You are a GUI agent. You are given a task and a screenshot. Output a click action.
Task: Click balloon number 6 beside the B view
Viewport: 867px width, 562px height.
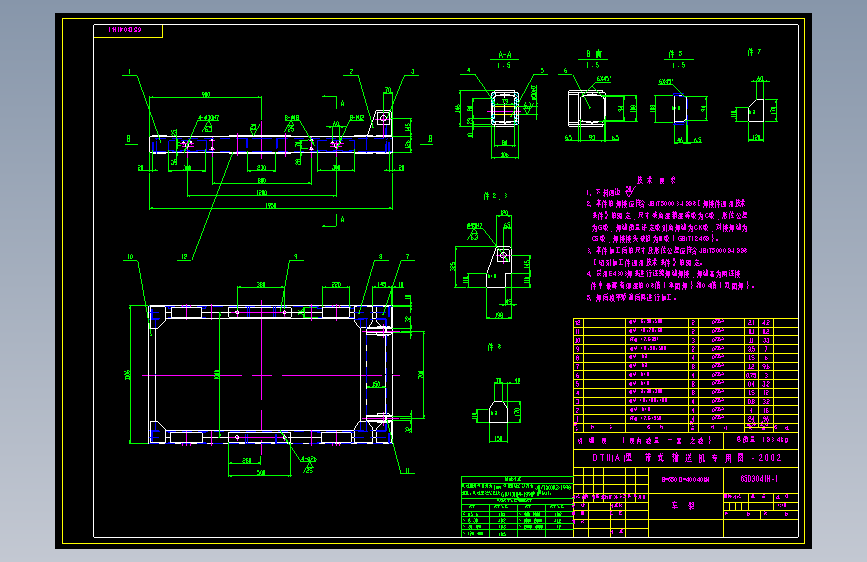pyautogui.click(x=565, y=71)
